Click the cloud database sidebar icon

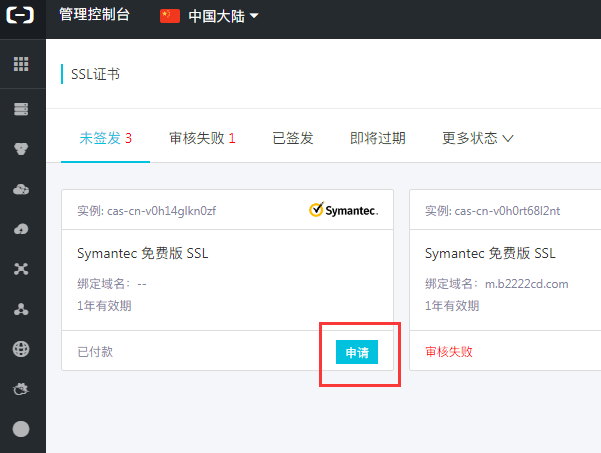tap(21, 189)
